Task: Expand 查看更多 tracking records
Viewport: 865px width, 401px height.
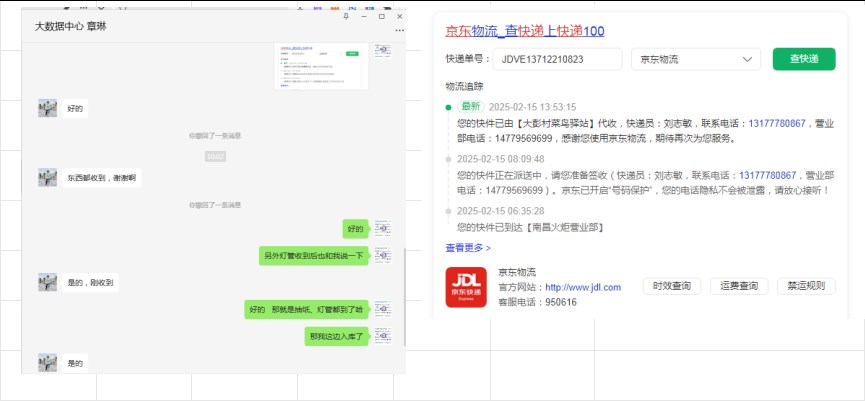Action: (x=468, y=248)
